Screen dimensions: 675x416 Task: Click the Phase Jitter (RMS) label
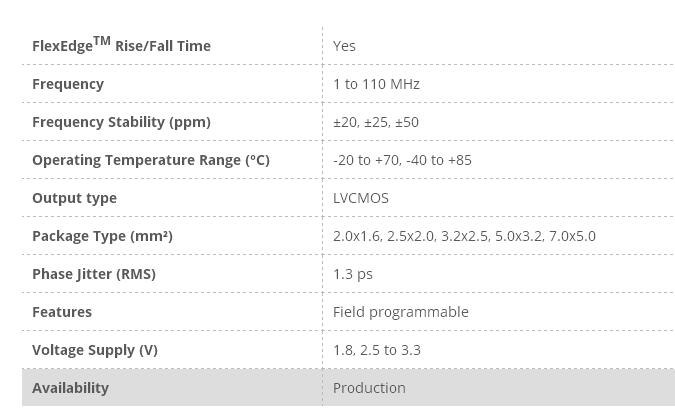94,274
